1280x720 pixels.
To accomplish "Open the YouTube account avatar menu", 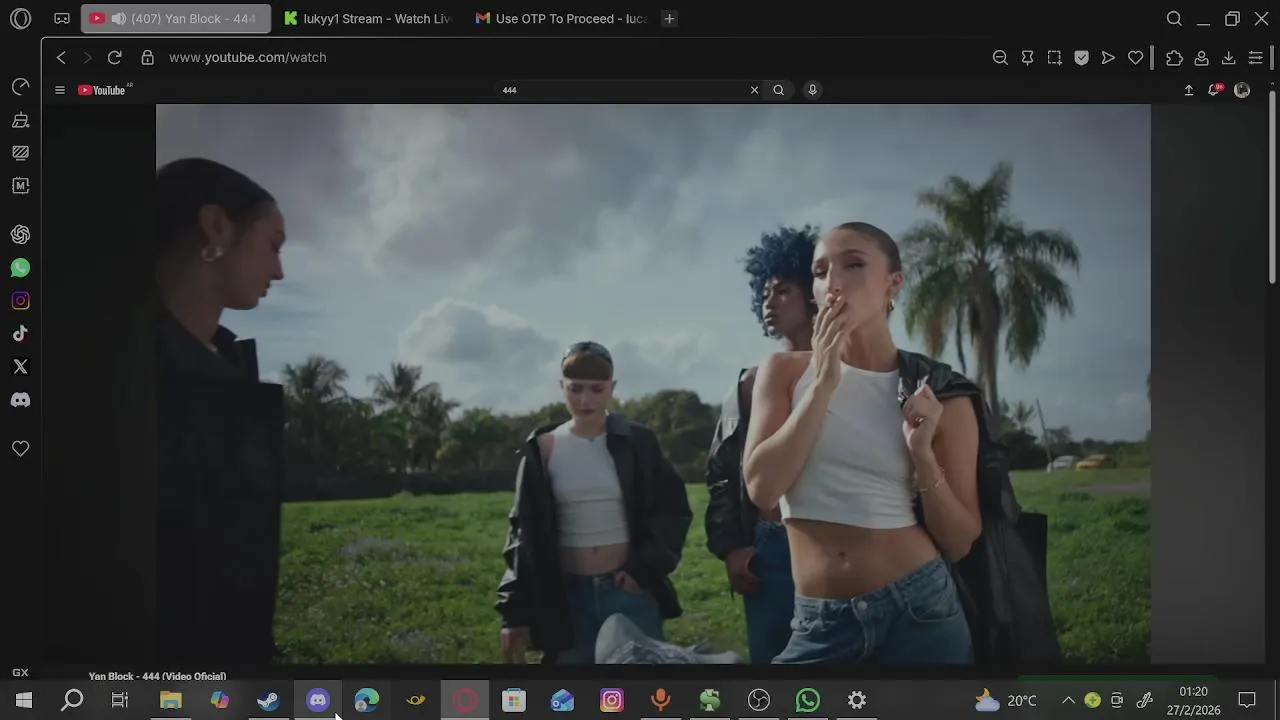I will 1242,90.
